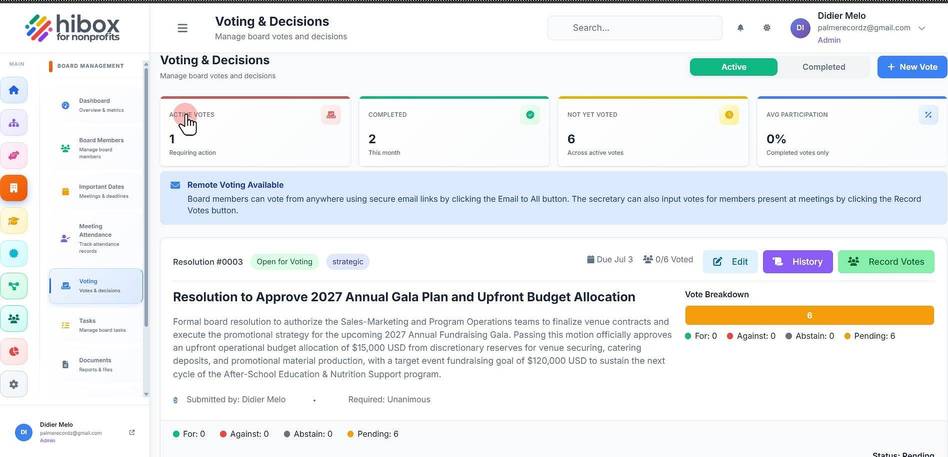
Task: Open the resolution History button
Action: pyautogui.click(x=797, y=262)
